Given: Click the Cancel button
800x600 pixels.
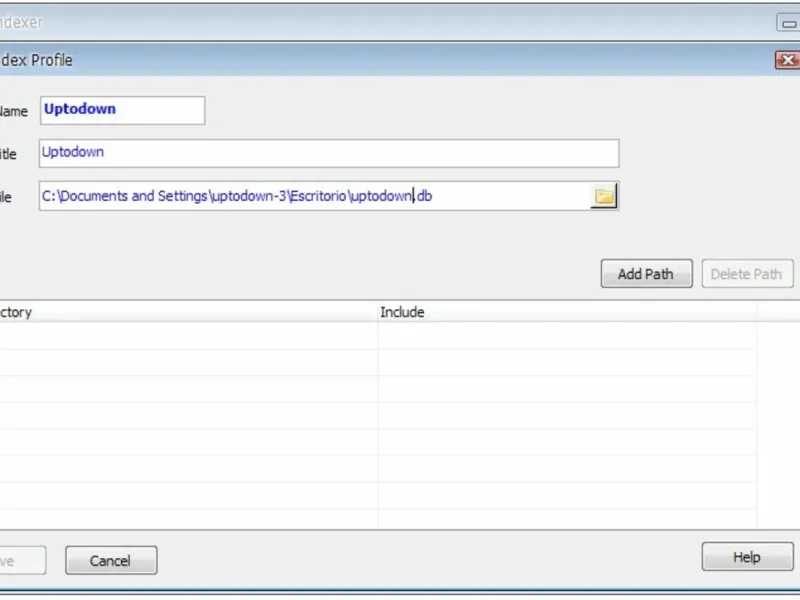Looking at the screenshot, I should (x=111, y=560).
